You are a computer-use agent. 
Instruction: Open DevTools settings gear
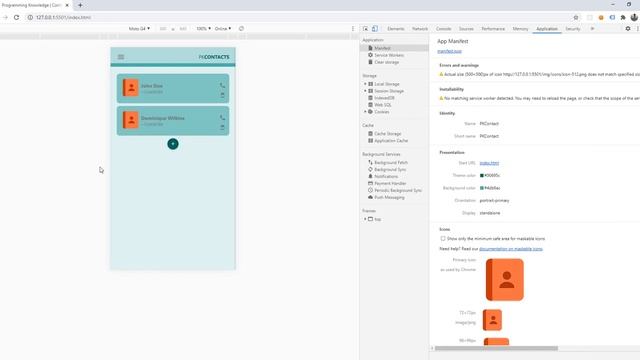click(x=628, y=29)
